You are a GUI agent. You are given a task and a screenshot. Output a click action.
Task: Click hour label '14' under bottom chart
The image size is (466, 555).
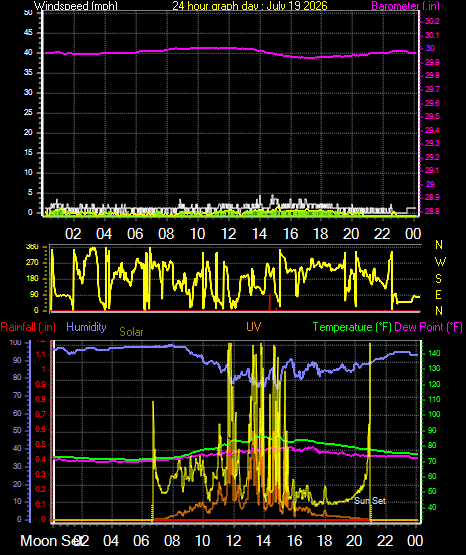point(264,541)
